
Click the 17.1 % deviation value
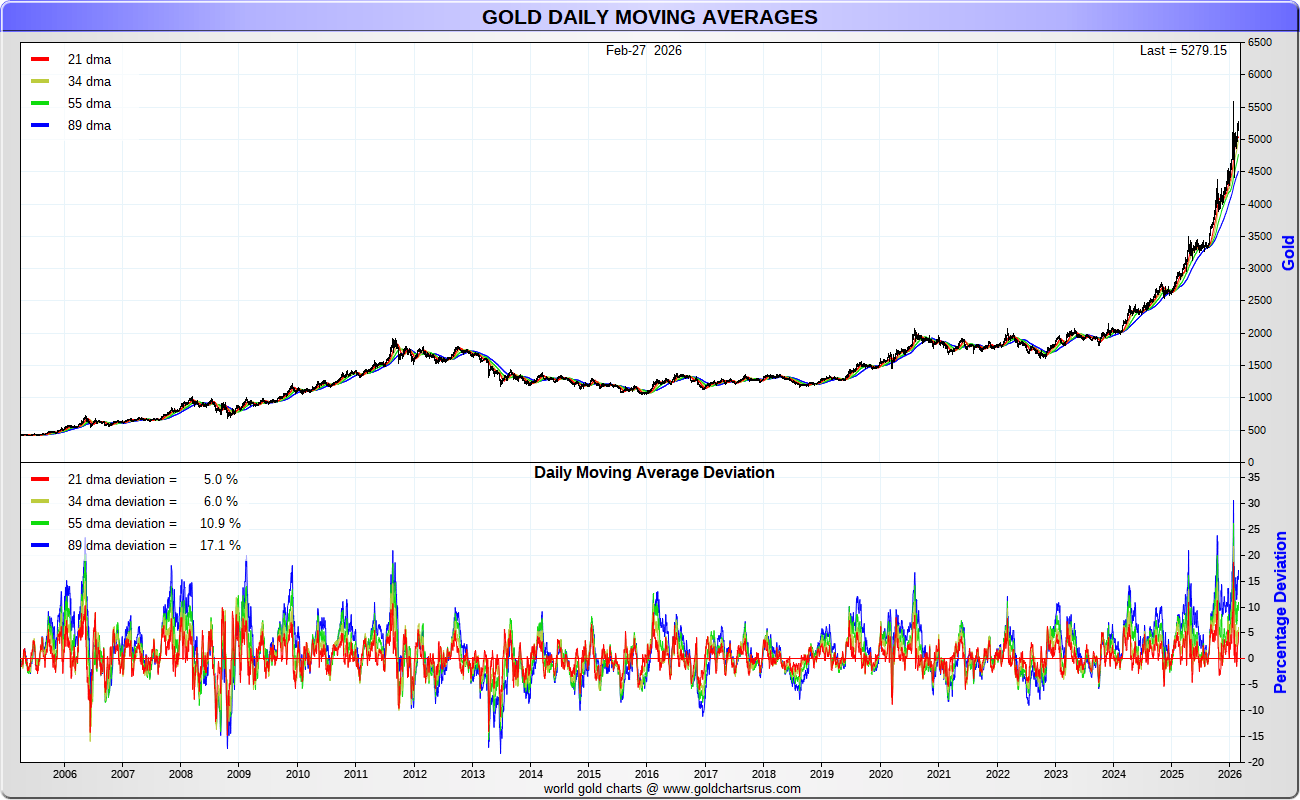click(x=220, y=546)
